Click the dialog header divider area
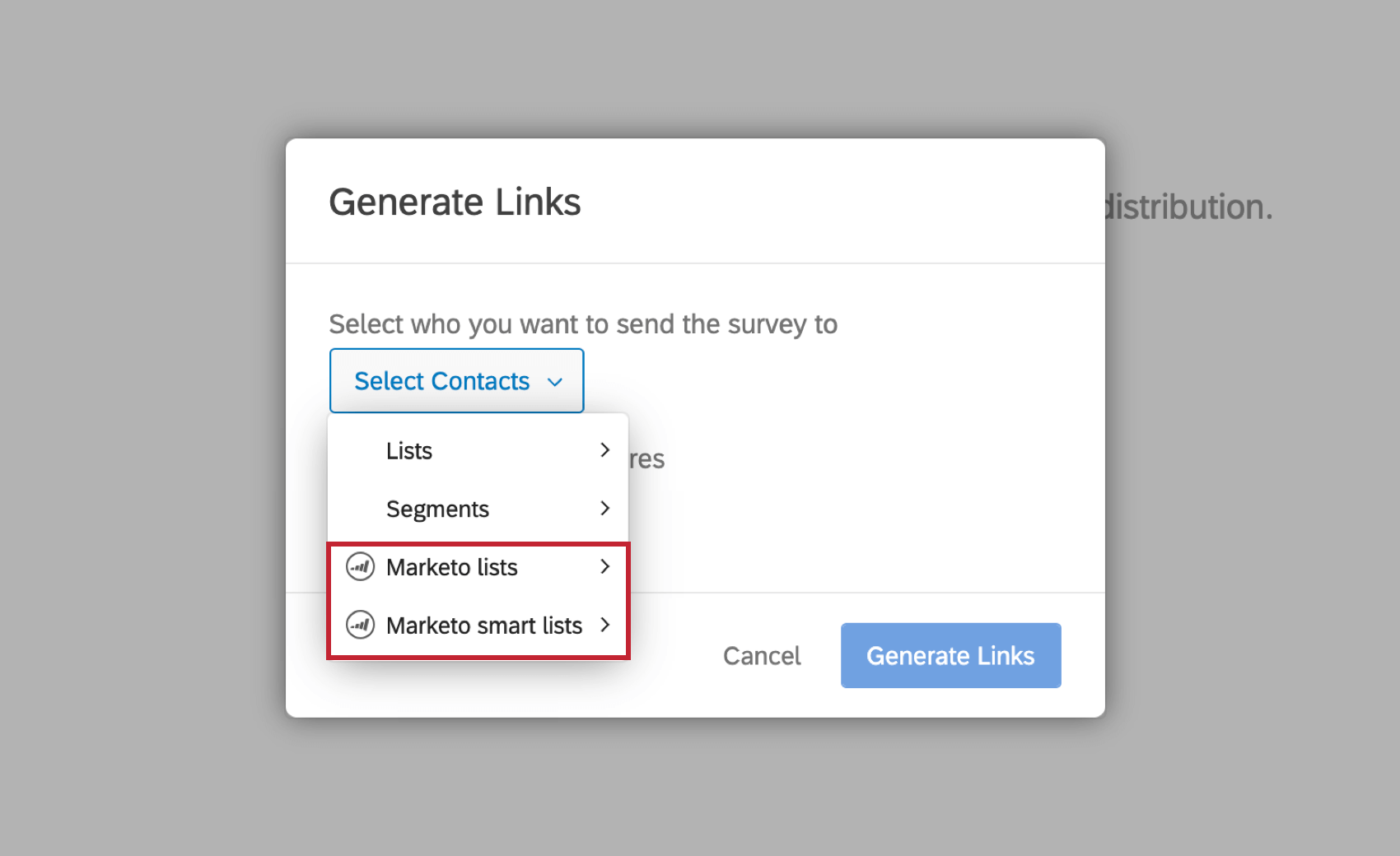Image resolution: width=1400 pixels, height=856 pixels. point(694,262)
